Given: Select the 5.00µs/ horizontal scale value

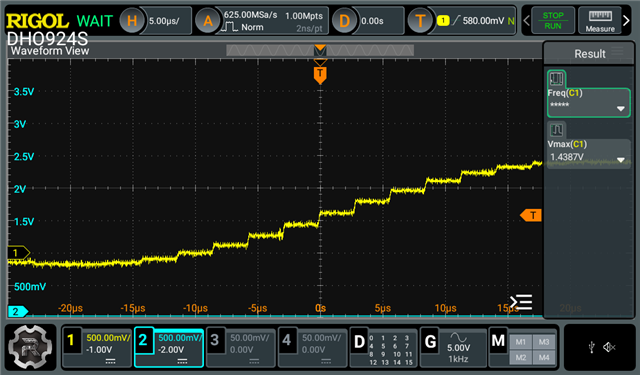Looking at the screenshot, I should (x=164, y=21).
